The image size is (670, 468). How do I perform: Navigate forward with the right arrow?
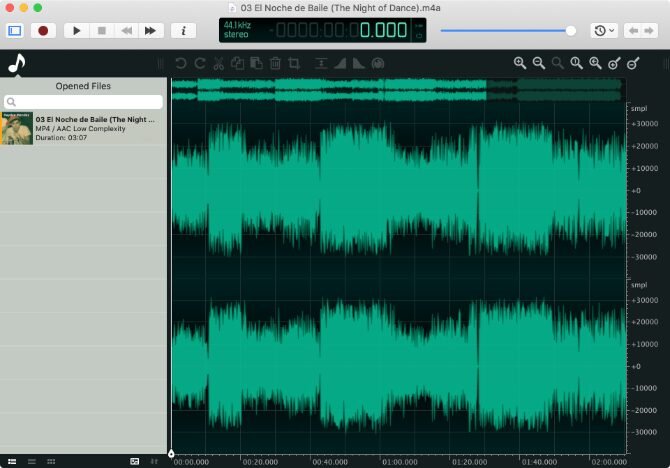pos(649,31)
